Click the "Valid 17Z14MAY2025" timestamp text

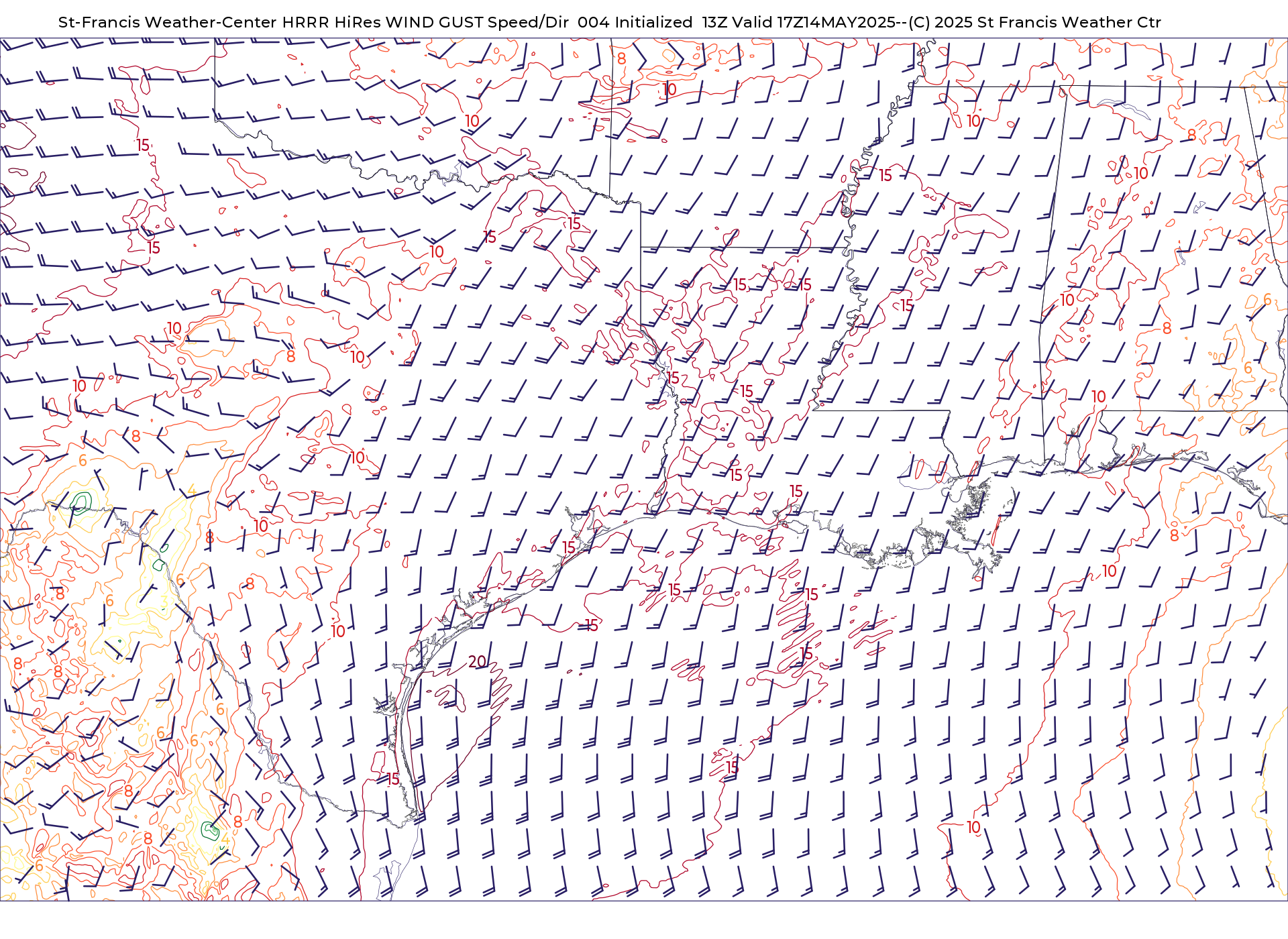(x=814, y=22)
